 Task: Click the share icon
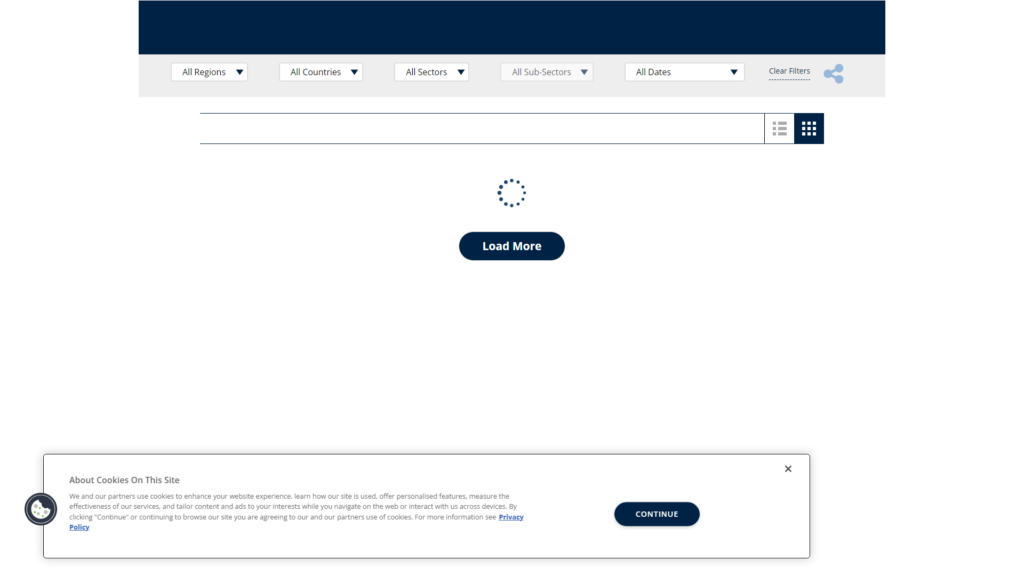(x=833, y=74)
